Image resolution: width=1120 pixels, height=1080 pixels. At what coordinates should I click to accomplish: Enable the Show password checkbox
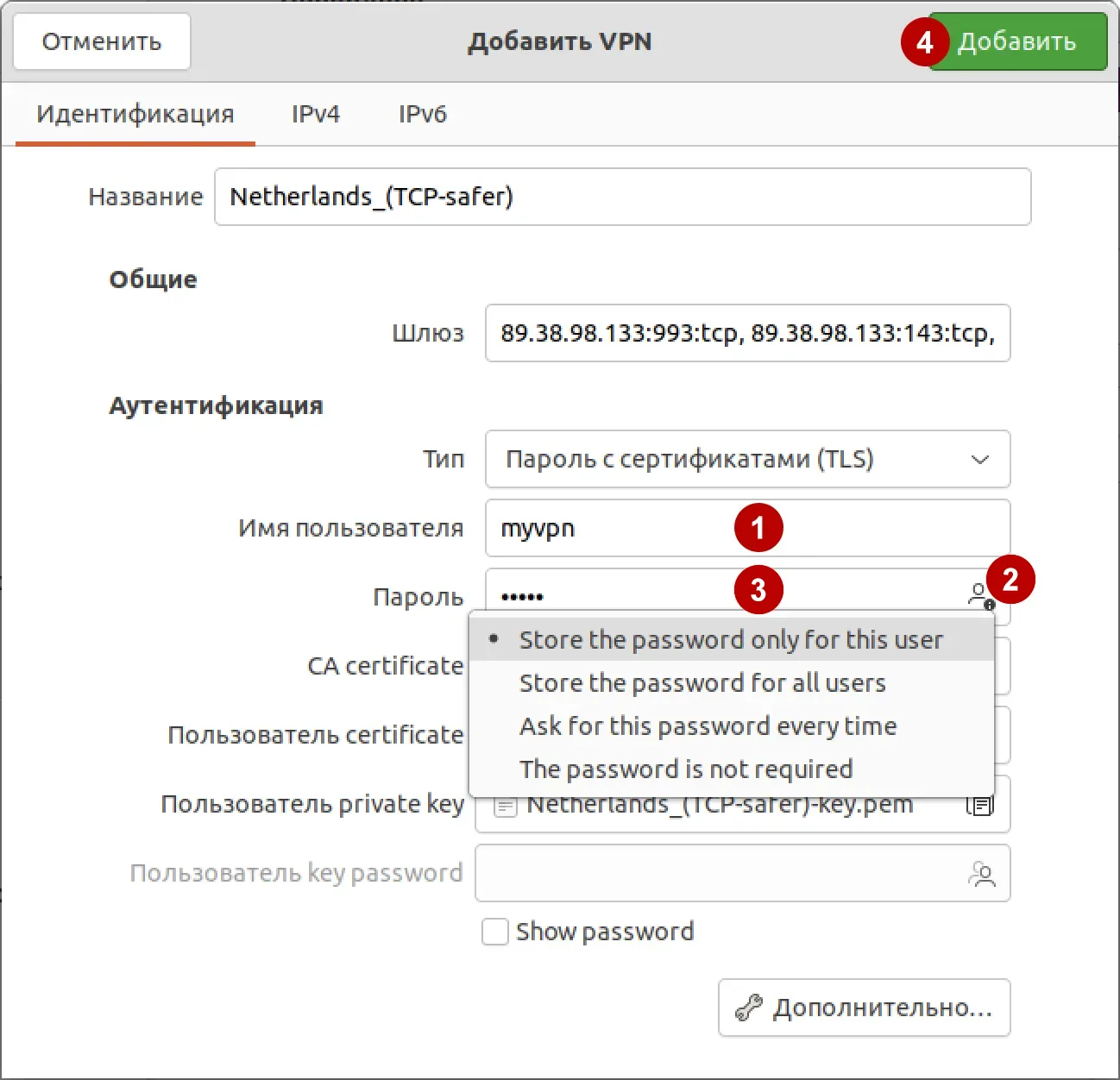[x=494, y=932]
